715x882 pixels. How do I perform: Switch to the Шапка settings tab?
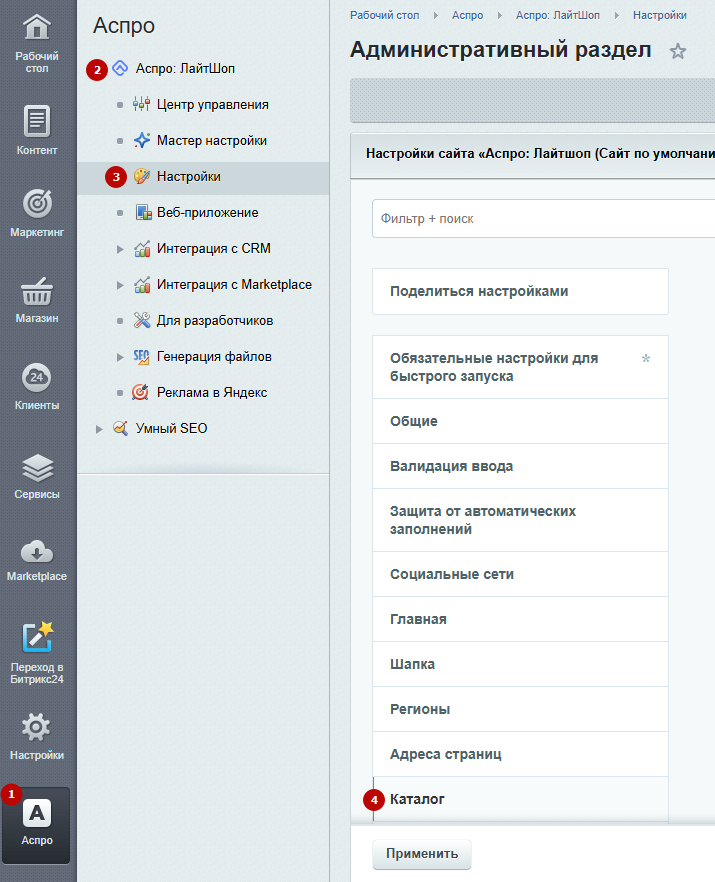(x=520, y=664)
